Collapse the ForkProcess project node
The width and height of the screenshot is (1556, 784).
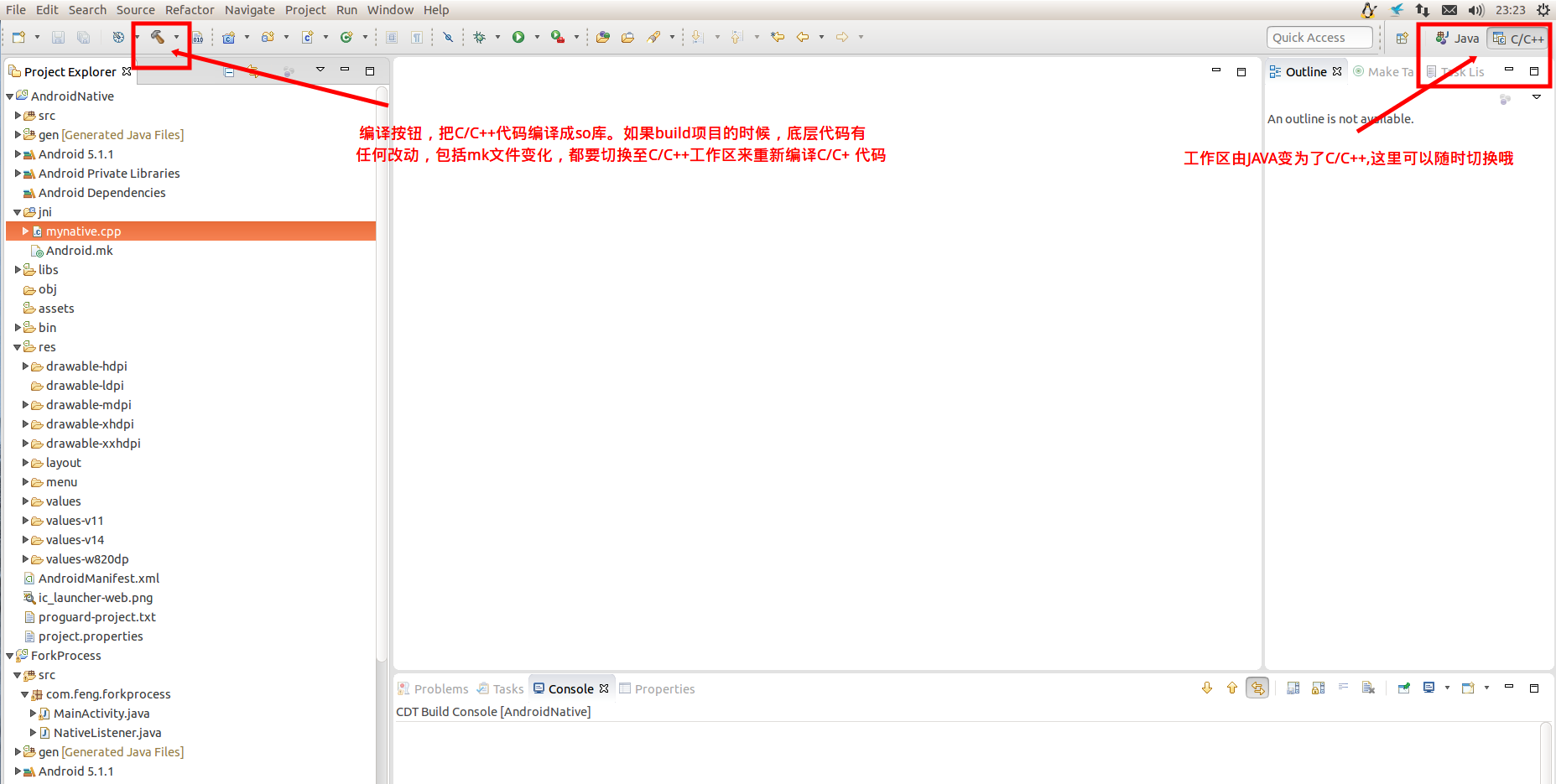[x=10, y=656]
